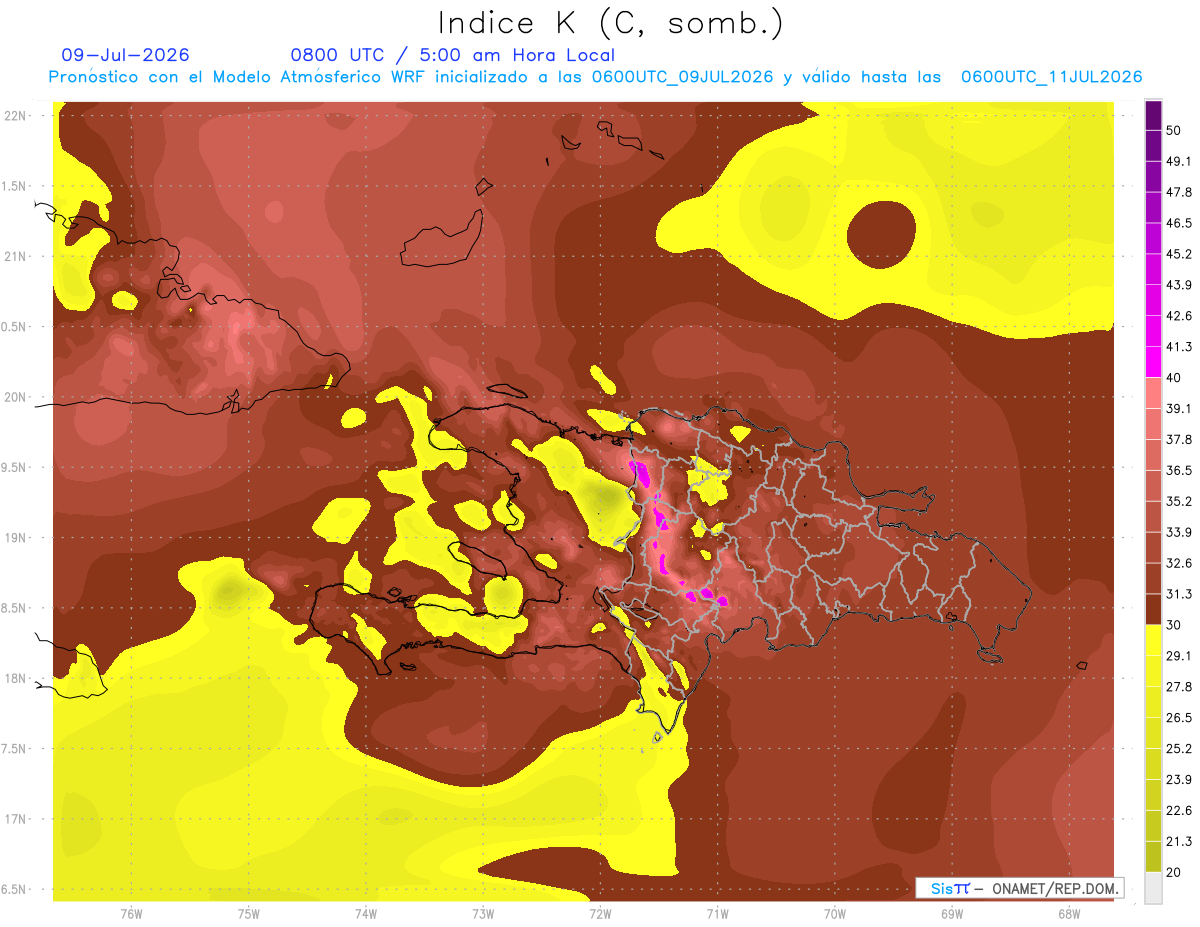Screen dimensions: 1200x927
Task: Click the legend value '29.1'
Action: [x=1179, y=655]
